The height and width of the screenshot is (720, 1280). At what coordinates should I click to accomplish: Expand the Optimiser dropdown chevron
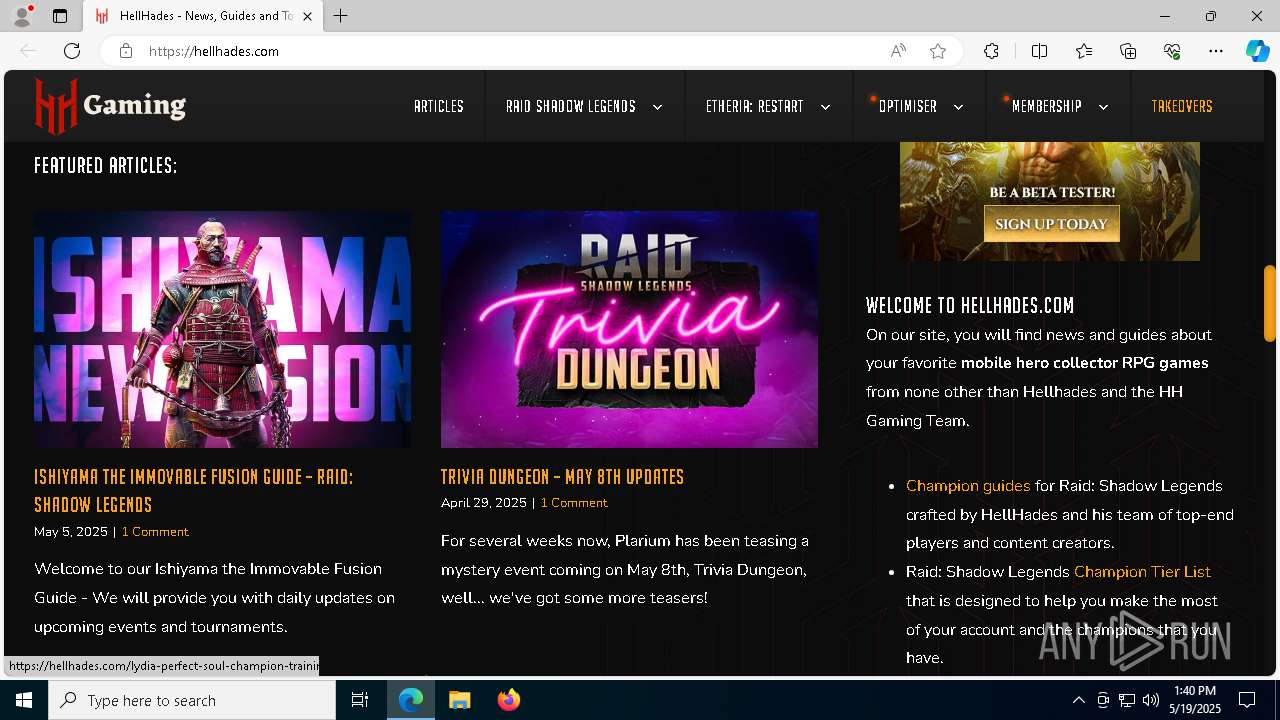coord(958,107)
